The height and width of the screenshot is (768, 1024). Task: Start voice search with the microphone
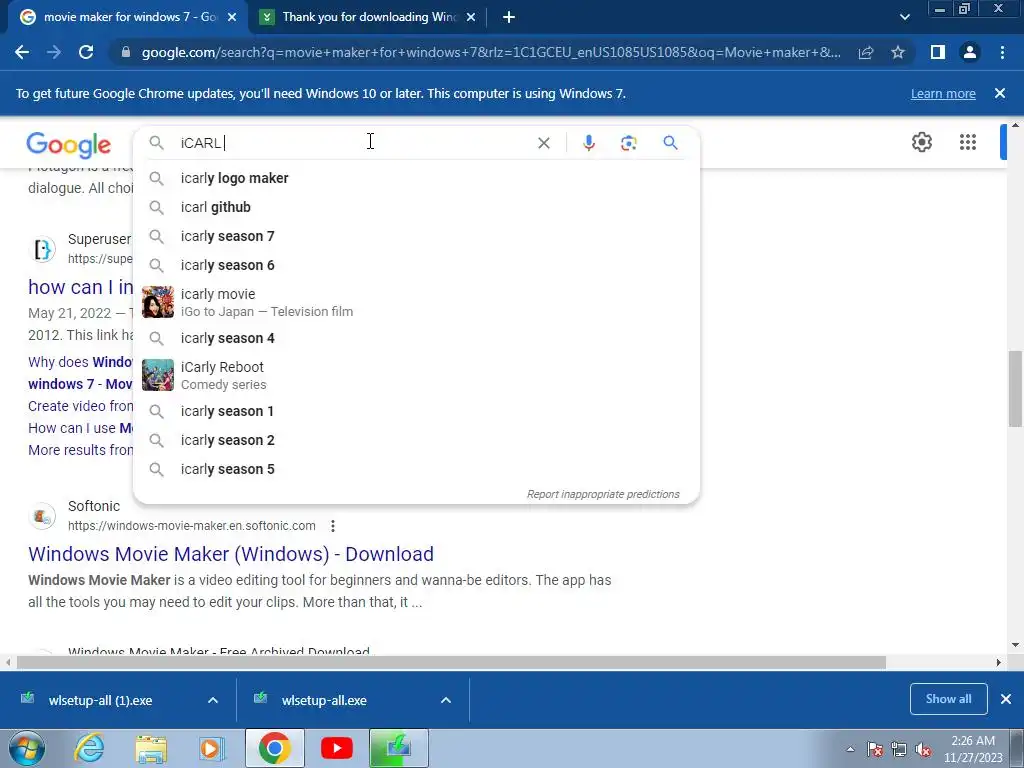[588, 143]
